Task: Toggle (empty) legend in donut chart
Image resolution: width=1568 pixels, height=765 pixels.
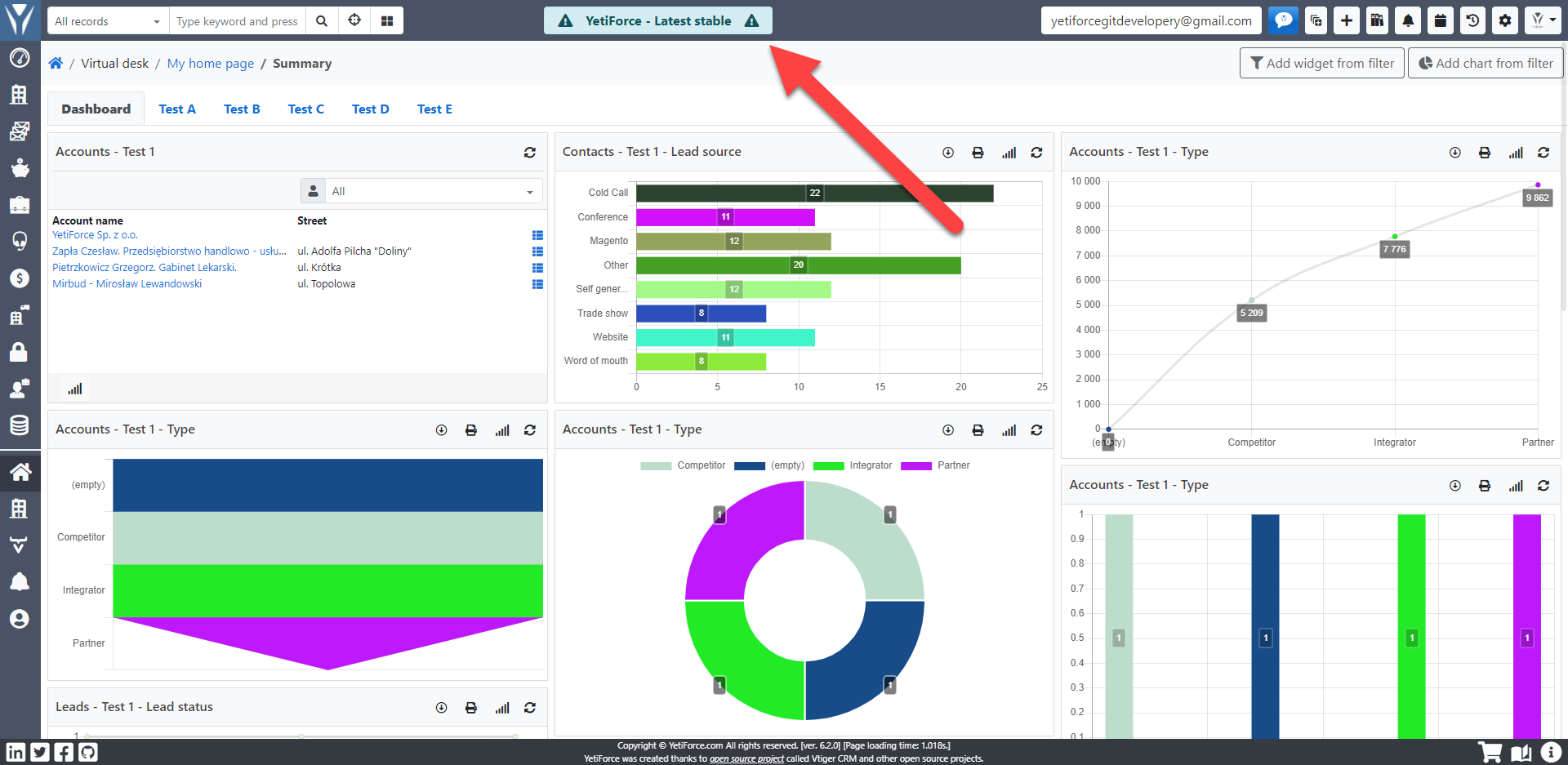Action: point(769,465)
